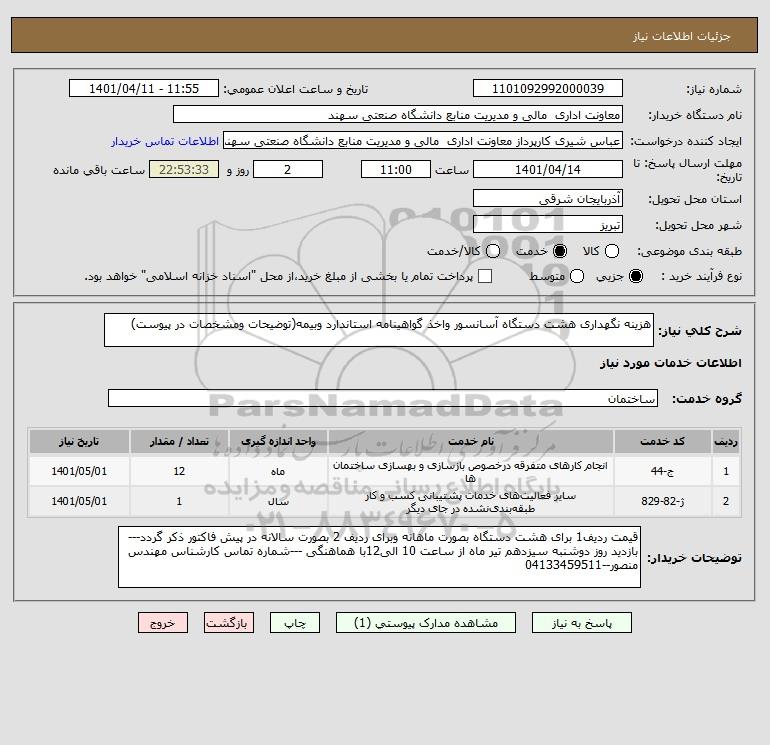Screen dimensions: 770x745
Task: Click the تاریخ نیاز column header
Action: (x=79, y=441)
